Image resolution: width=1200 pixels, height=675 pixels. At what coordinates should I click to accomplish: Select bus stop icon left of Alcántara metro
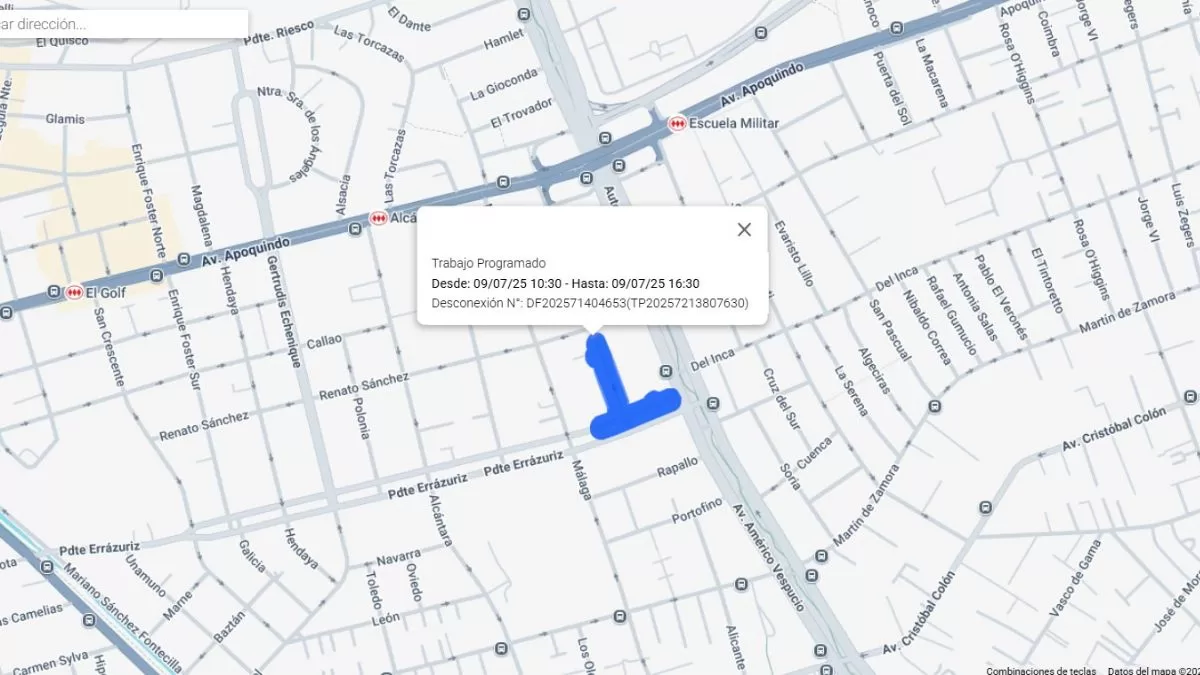tap(355, 230)
